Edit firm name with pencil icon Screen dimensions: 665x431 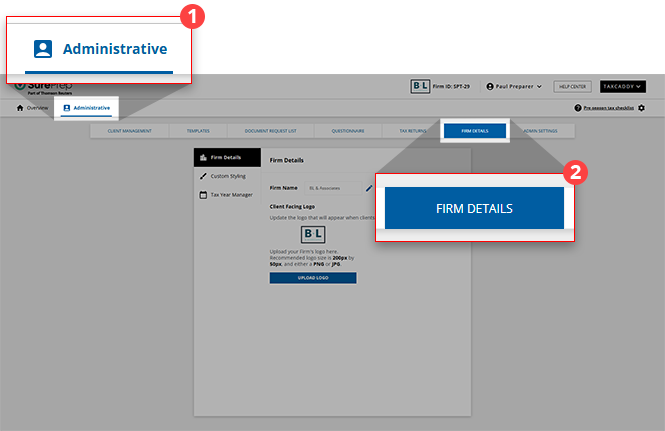point(369,188)
